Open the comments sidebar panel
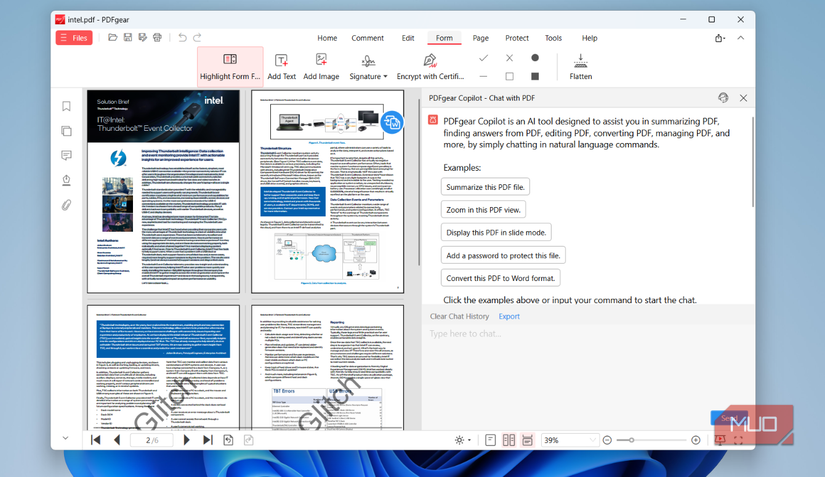 point(66,155)
